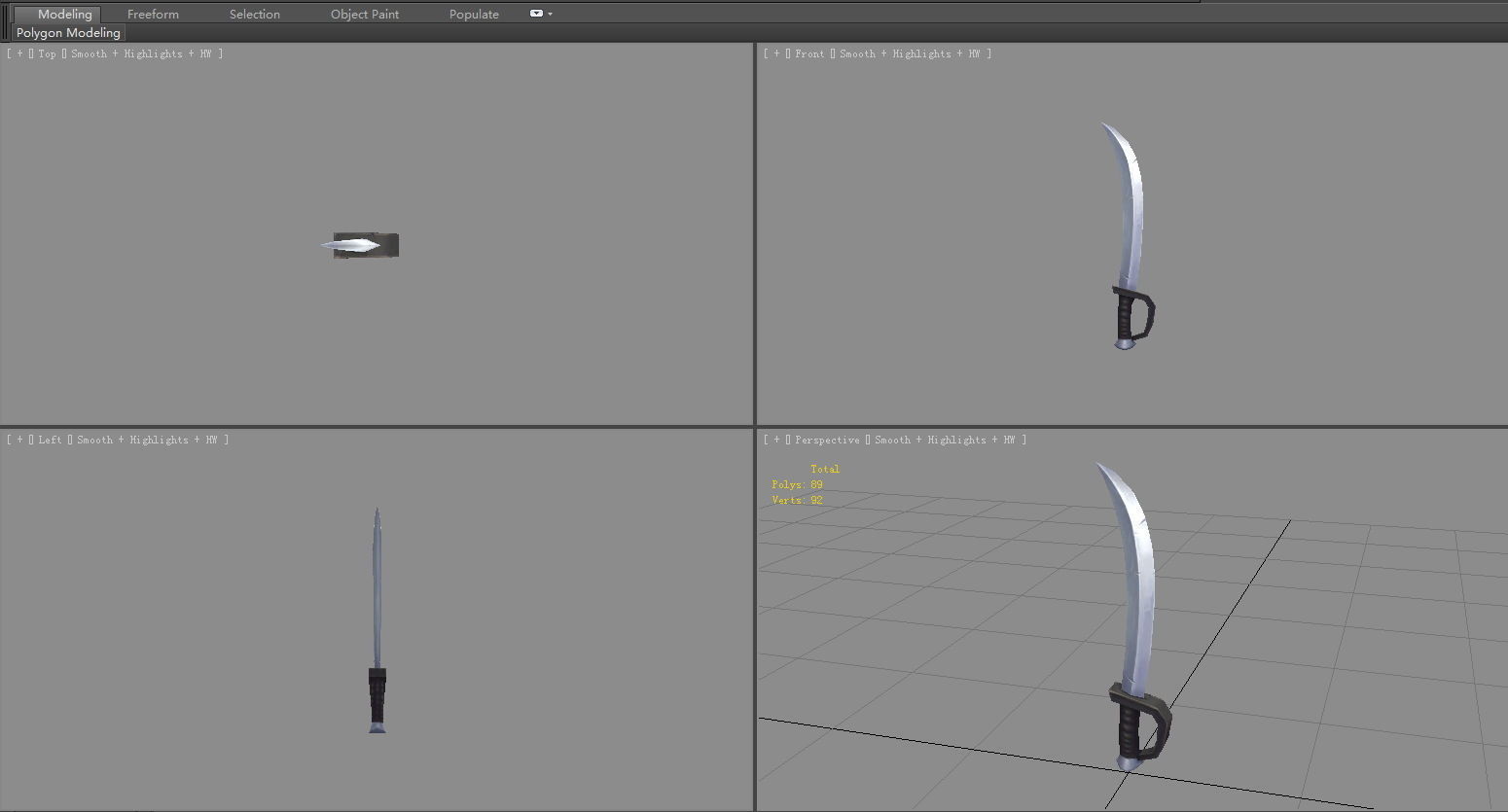The width and height of the screenshot is (1508, 812).
Task: Select the sword in the Top viewport
Action: pos(361,245)
